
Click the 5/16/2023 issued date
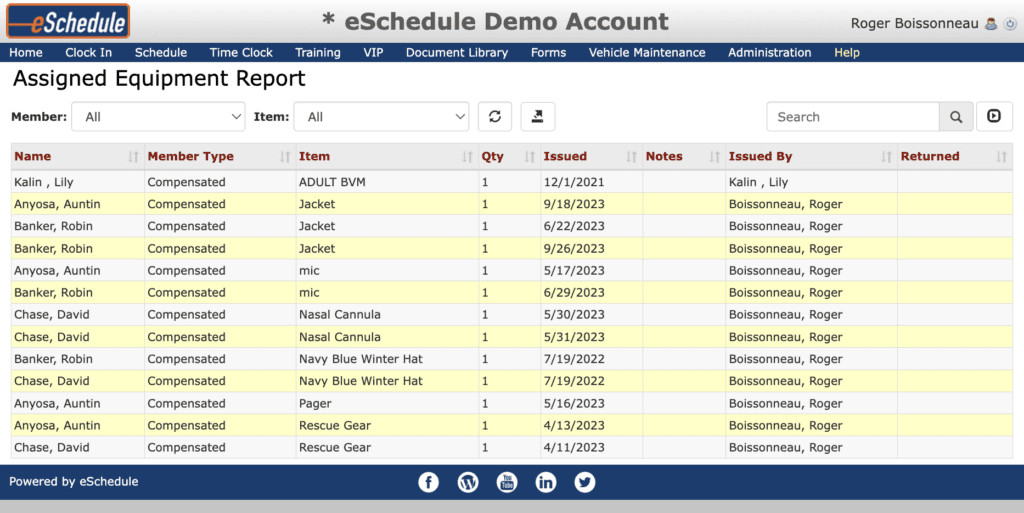574,404
